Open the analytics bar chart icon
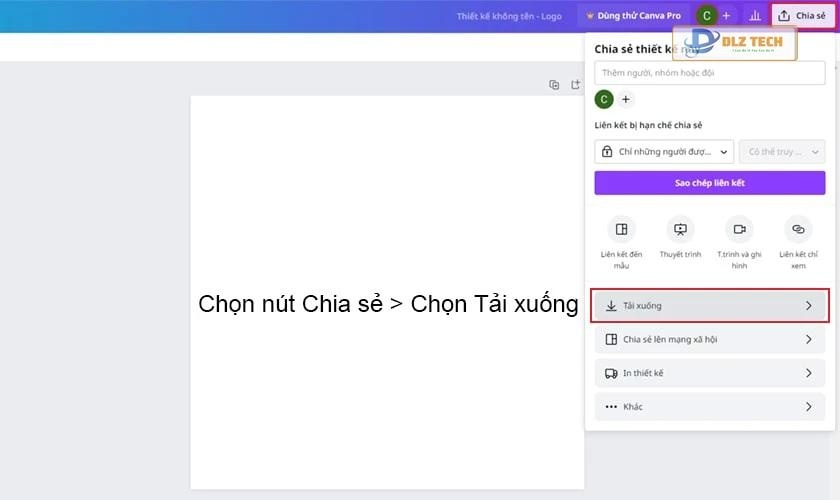840x500 pixels. (755, 16)
